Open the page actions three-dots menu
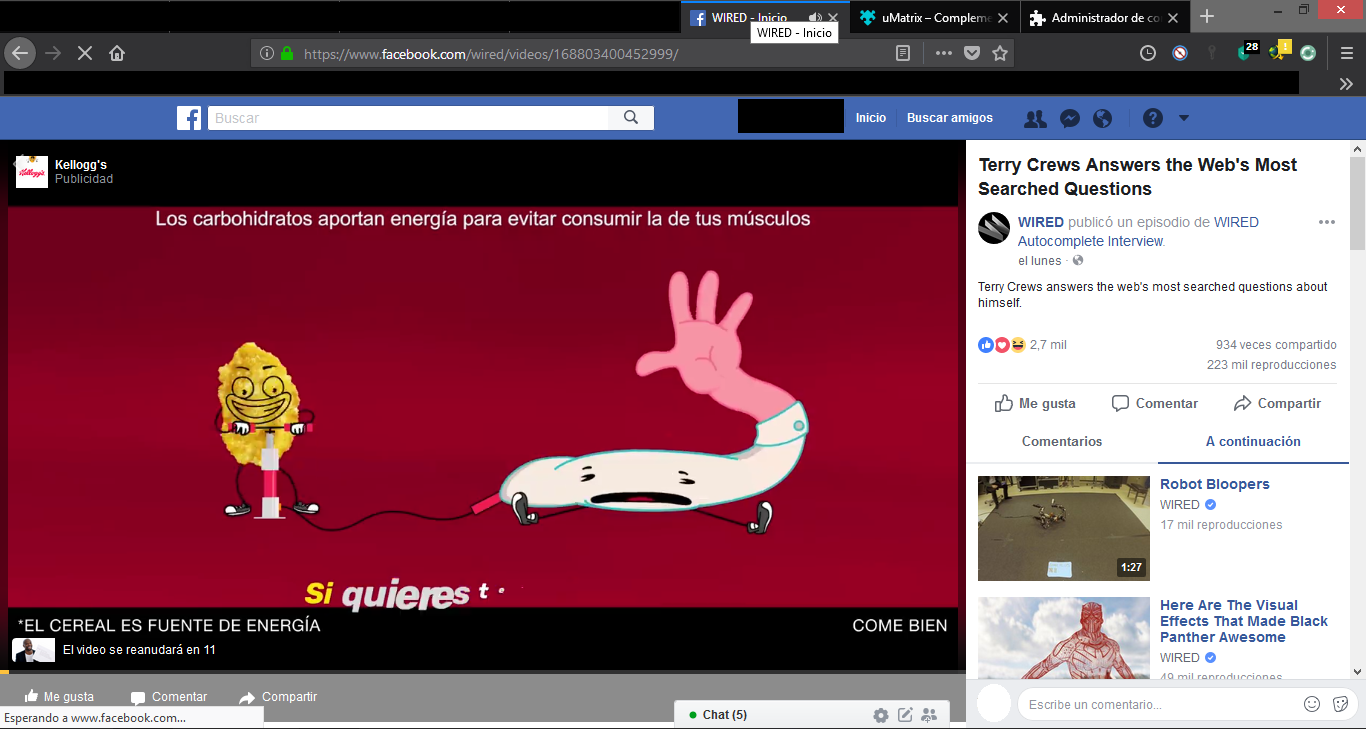Screen dimensions: 1366x729 [x=943, y=54]
